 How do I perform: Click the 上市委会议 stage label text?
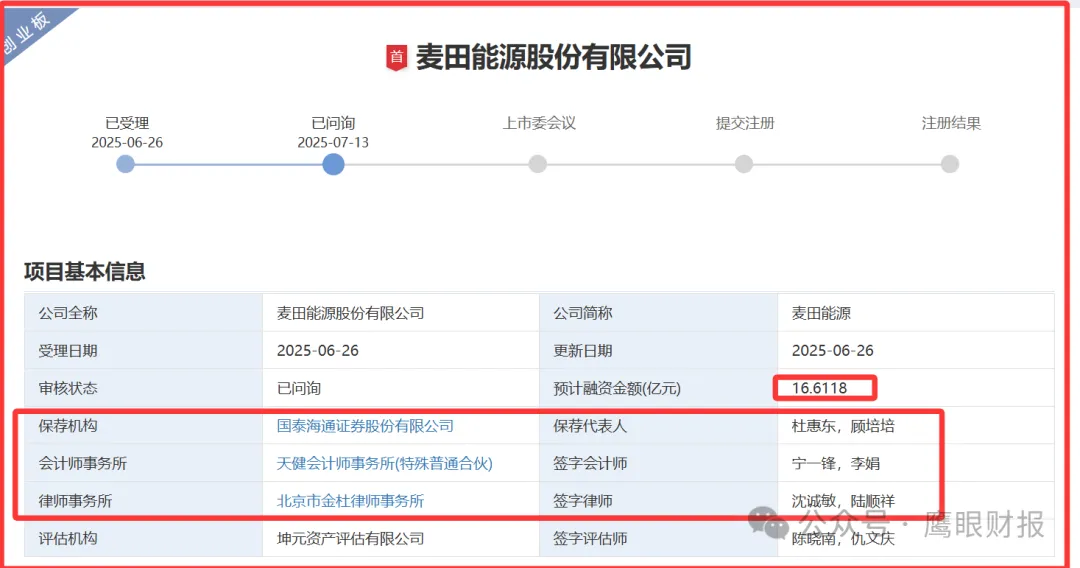point(539,123)
